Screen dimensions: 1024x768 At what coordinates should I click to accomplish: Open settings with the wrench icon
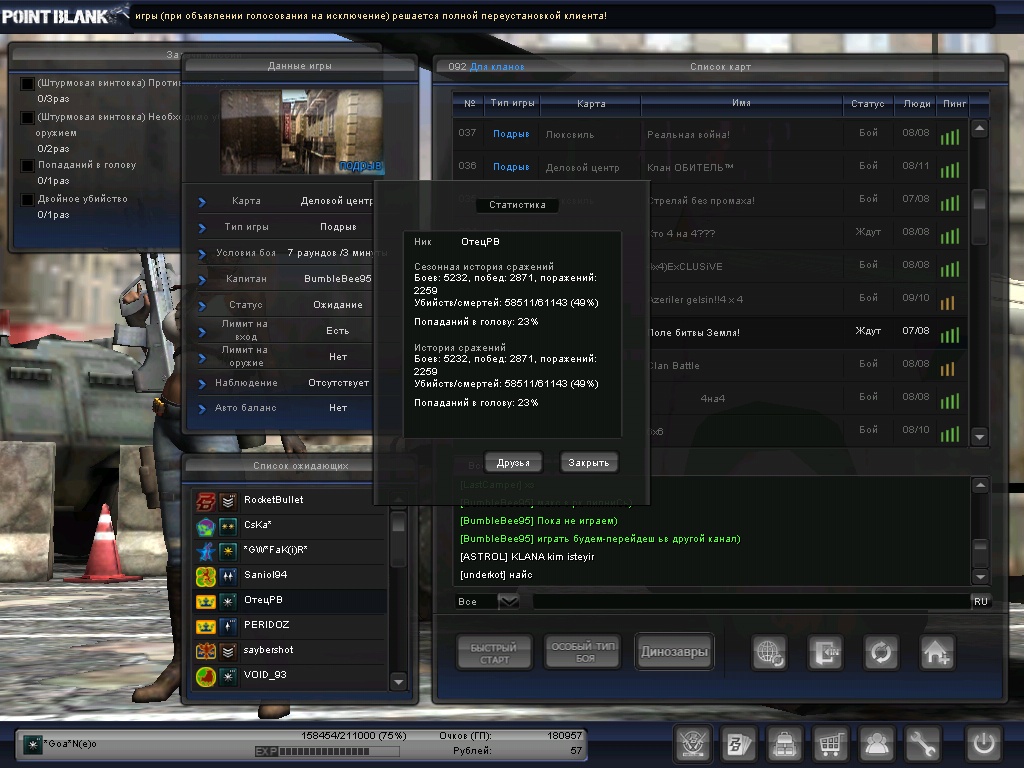924,744
